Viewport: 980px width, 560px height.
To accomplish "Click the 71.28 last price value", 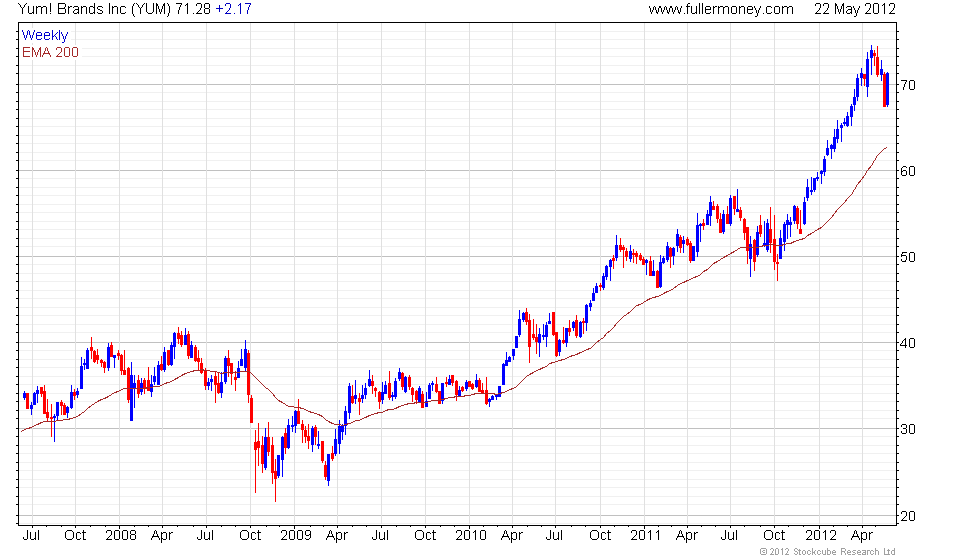I will pos(193,9).
